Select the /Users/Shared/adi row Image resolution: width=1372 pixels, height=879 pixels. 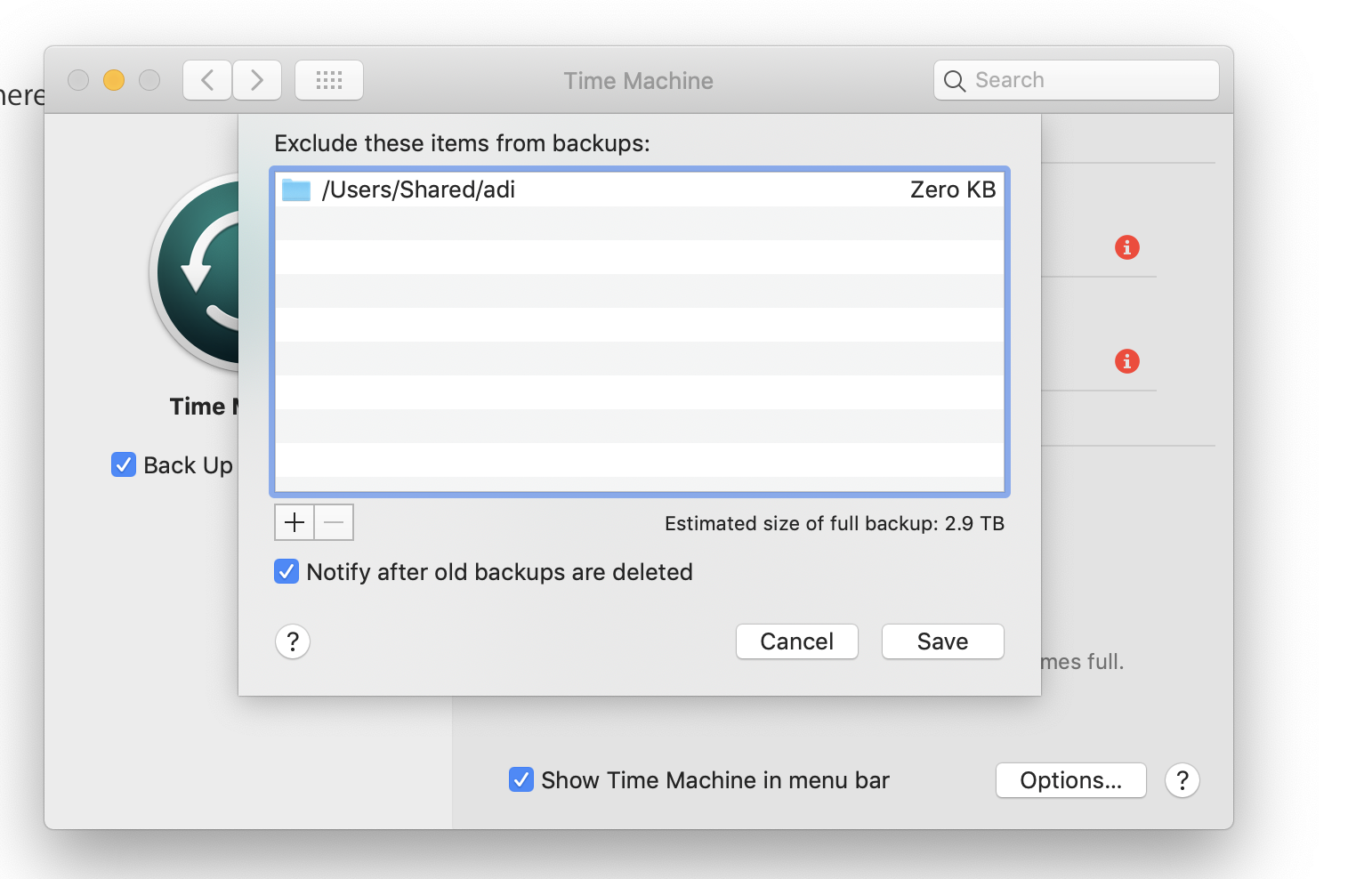pos(640,190)
